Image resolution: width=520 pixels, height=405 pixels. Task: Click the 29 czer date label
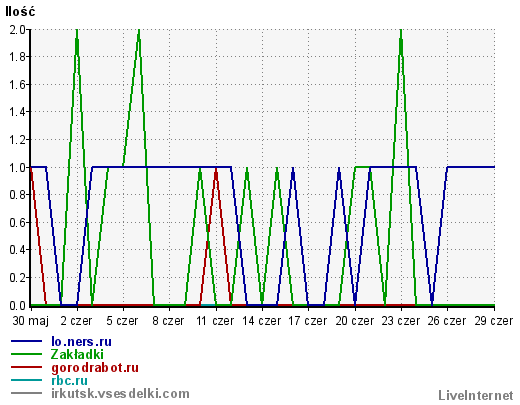click(x=494, y=321)
